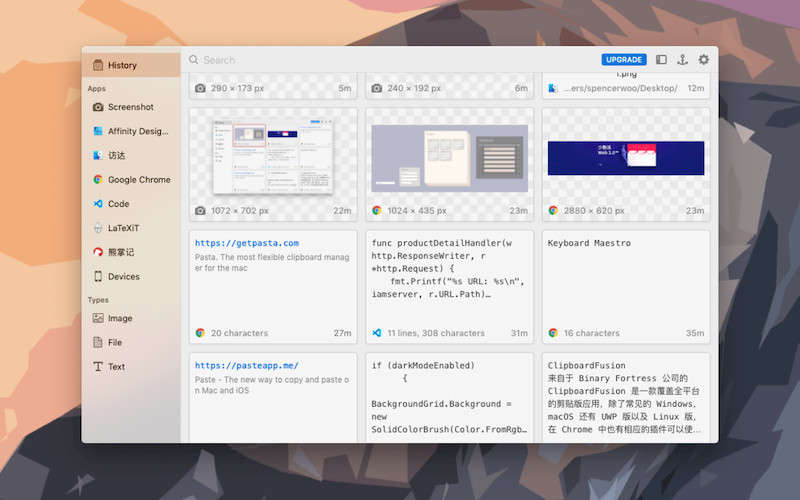Click the anchor pin icon
Image resolution: width=800 pixels, height=500 pixels.
pos(683,60)
